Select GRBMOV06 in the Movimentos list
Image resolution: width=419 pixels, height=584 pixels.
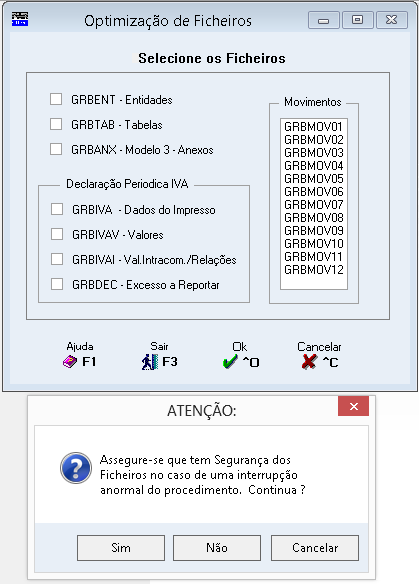tap(314, 191)
